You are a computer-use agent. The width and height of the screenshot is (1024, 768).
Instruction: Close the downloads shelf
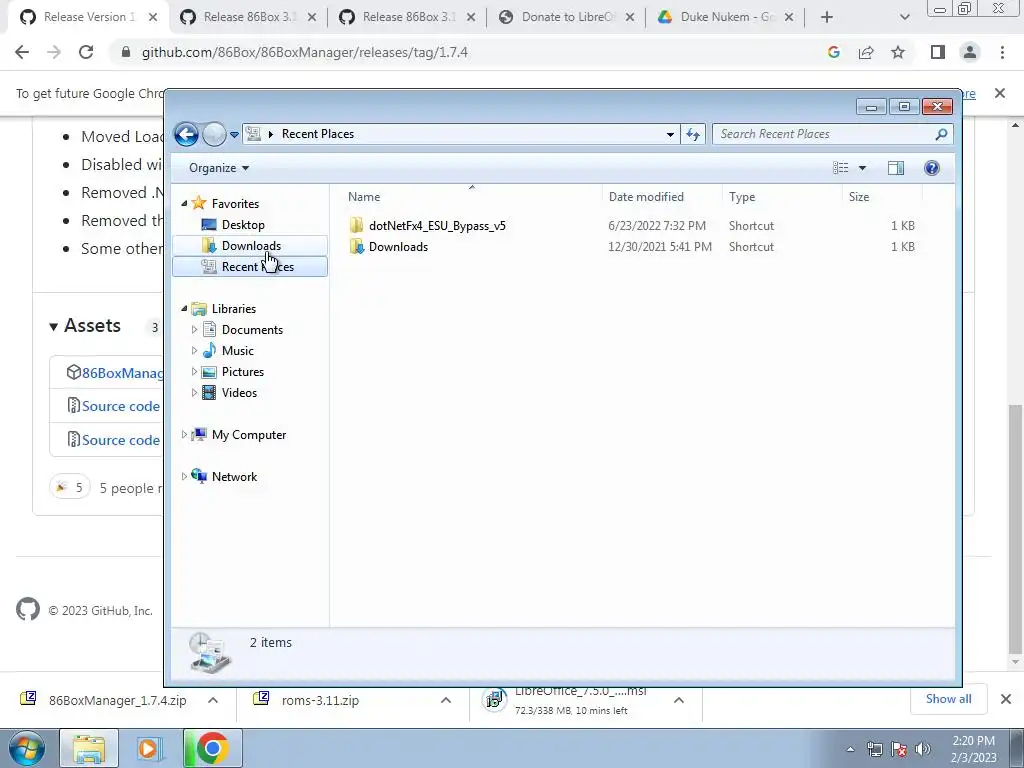(x=1006, y=699)
